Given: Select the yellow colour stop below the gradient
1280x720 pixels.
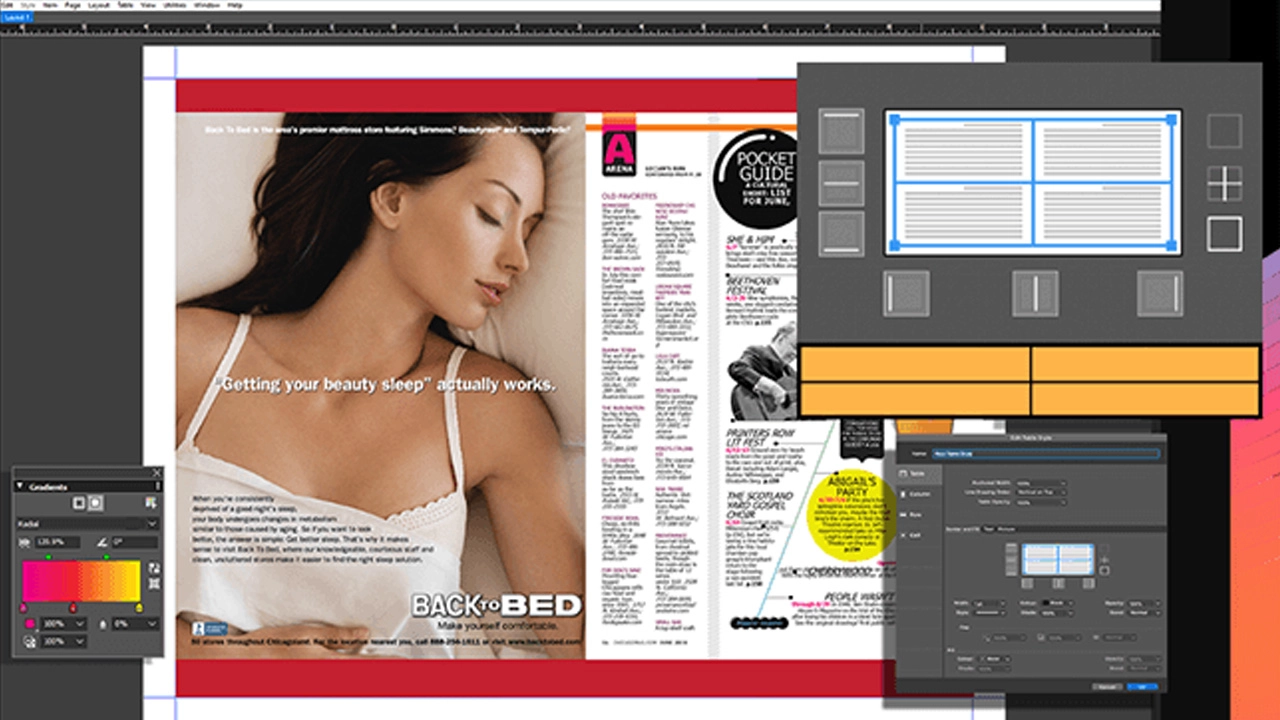Looking at the screenshot, I should [139, 608].
